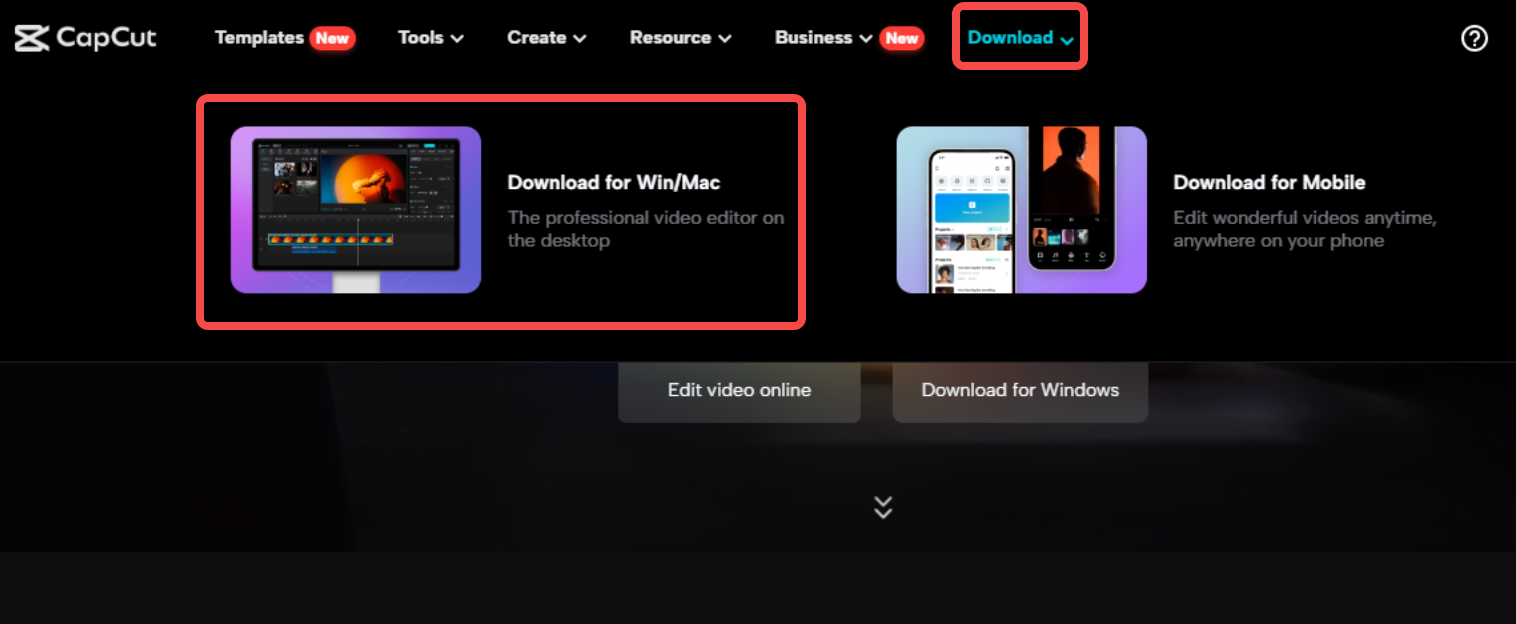Click the double down arrow icon
The height and width of the screenshot is (624, 1516).
click(x=882, y=507)
